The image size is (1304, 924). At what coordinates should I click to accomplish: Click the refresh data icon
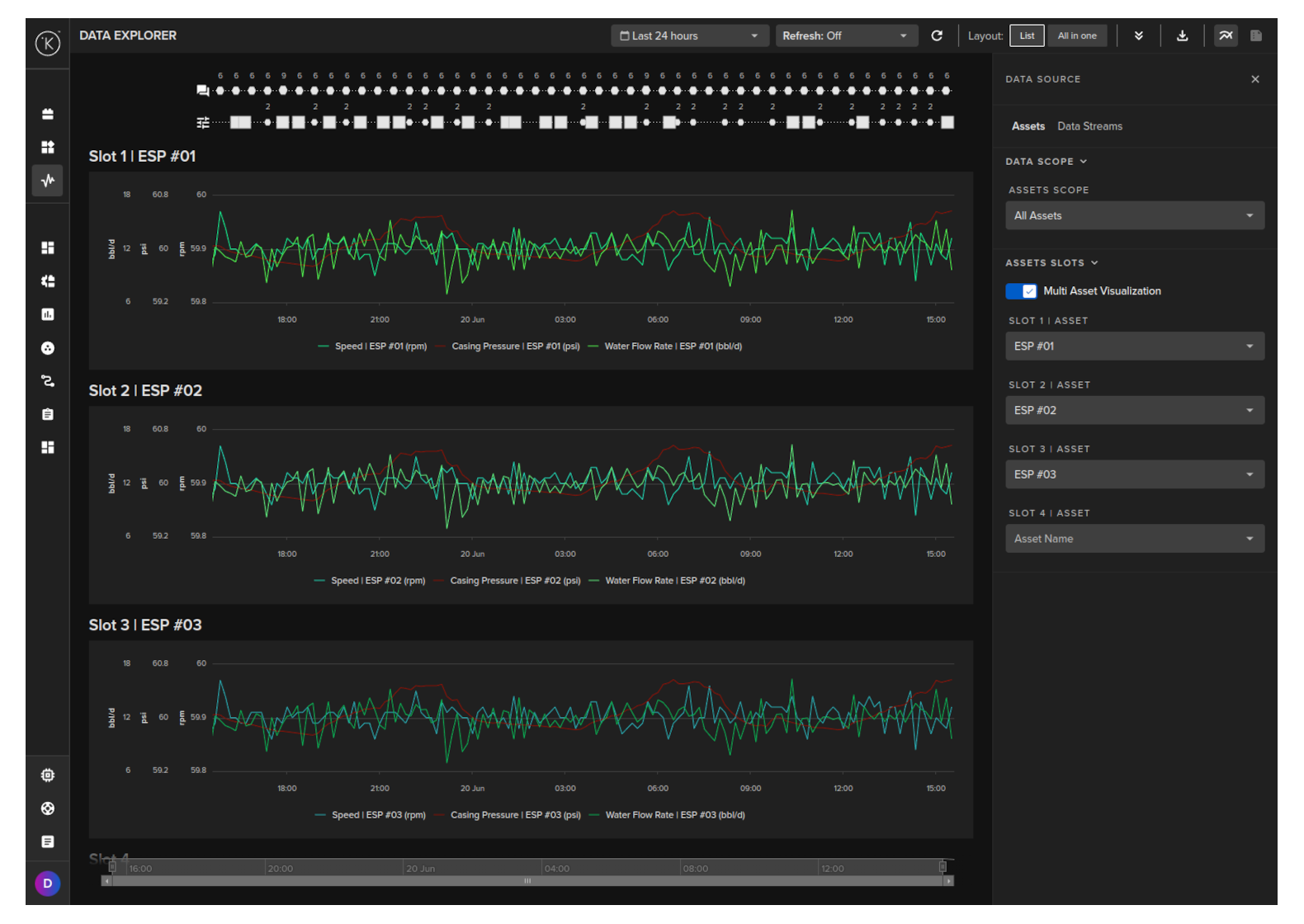click(937, 35)
